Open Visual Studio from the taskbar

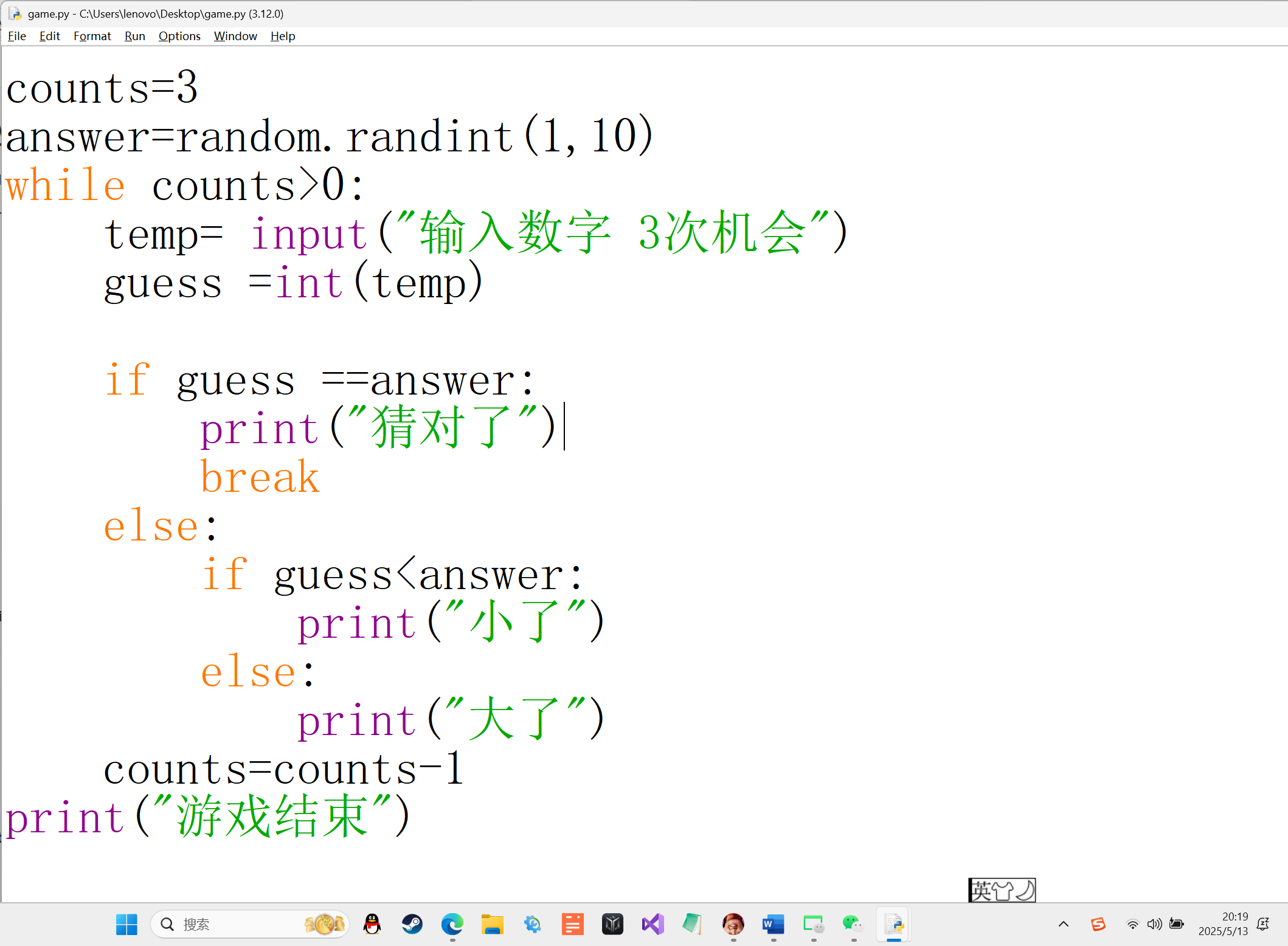click(653, 925)
